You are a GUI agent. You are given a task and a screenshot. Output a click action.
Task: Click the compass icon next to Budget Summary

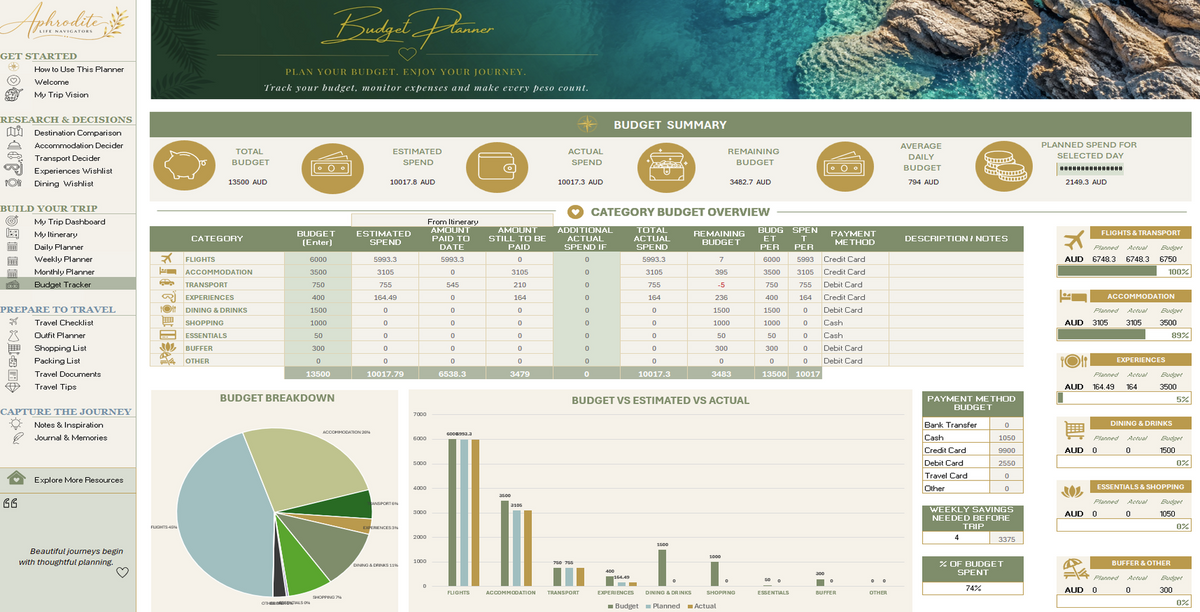click(588, 125)
